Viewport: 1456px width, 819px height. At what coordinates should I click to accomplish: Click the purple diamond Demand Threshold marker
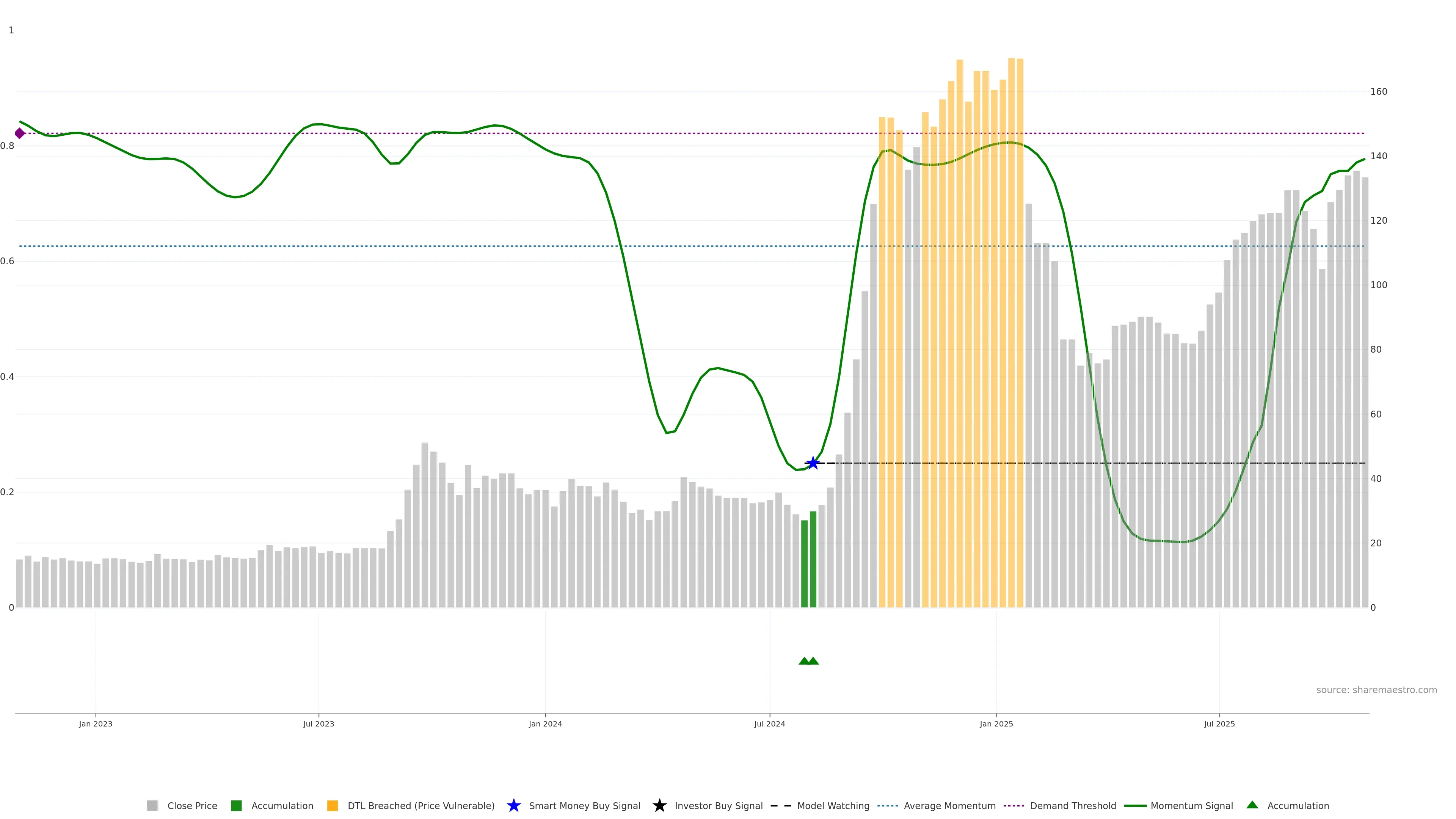[20, 133]
